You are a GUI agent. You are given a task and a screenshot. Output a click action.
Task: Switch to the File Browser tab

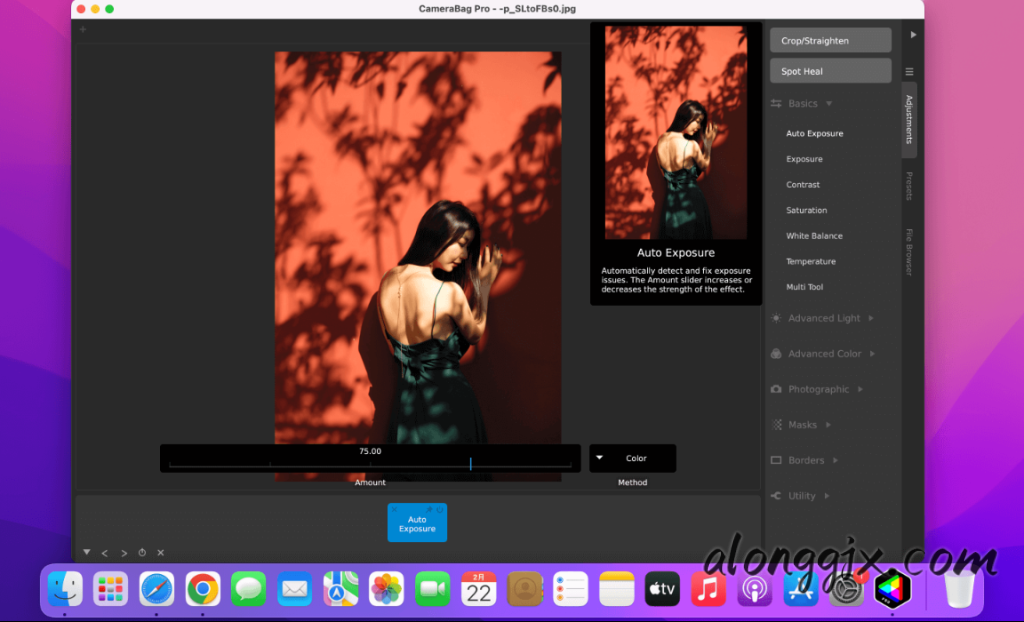(909, 252)
